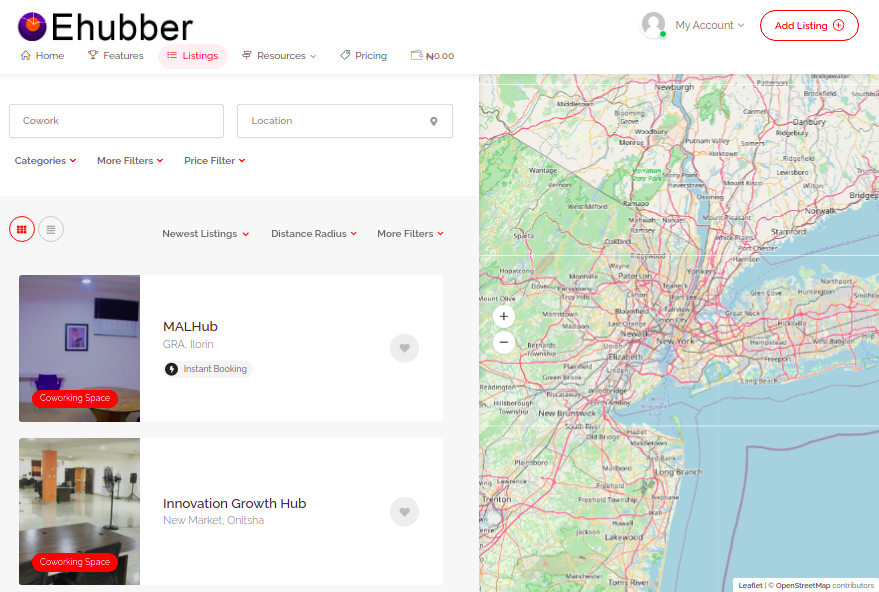Open the cart showing ₦0.00

(x=432, y=56)
